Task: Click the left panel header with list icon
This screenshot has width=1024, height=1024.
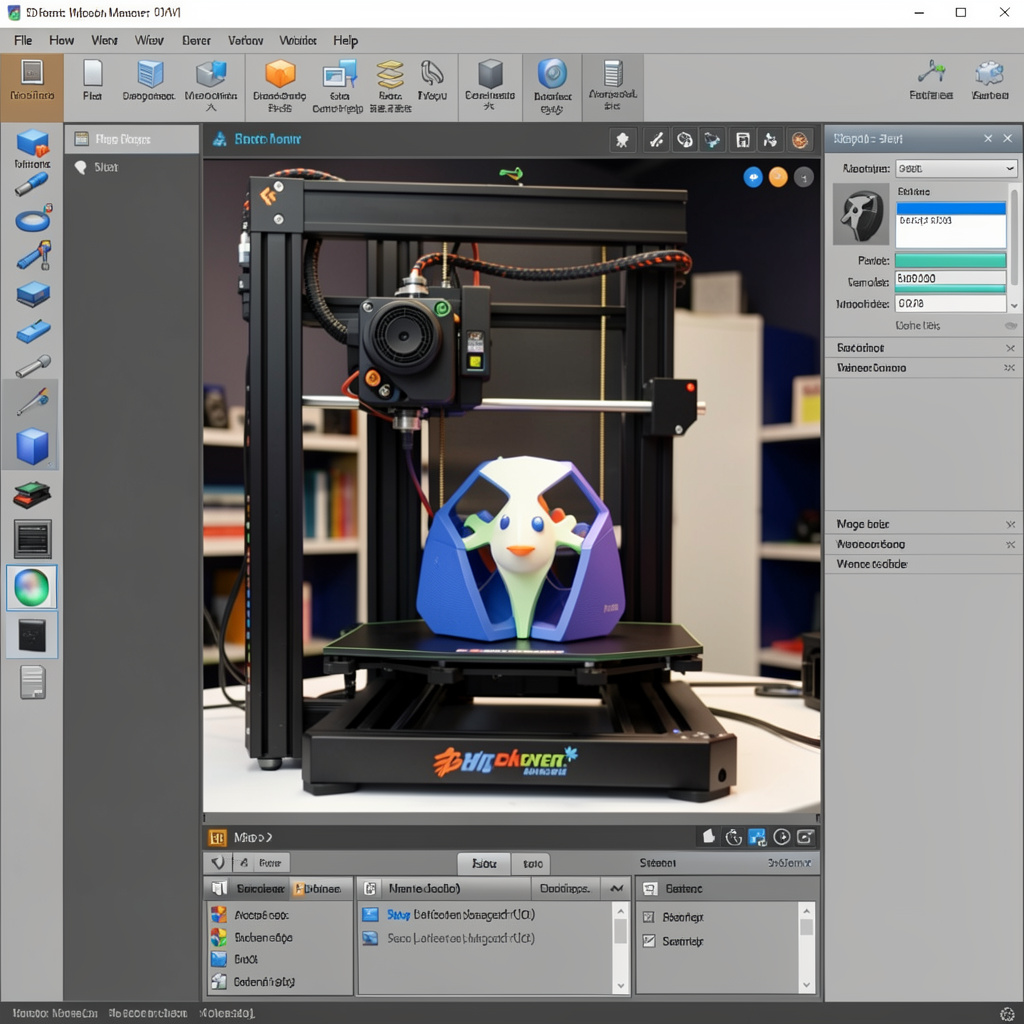Action: click(132, 138)
